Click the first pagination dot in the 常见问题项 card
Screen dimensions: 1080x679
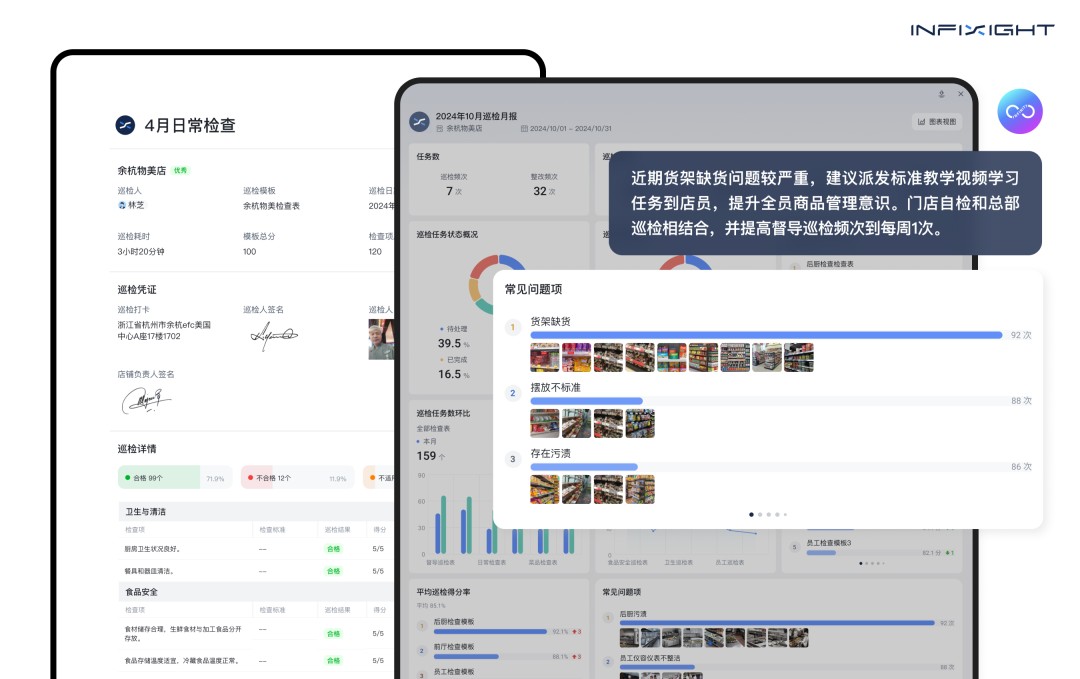[751, 514]
